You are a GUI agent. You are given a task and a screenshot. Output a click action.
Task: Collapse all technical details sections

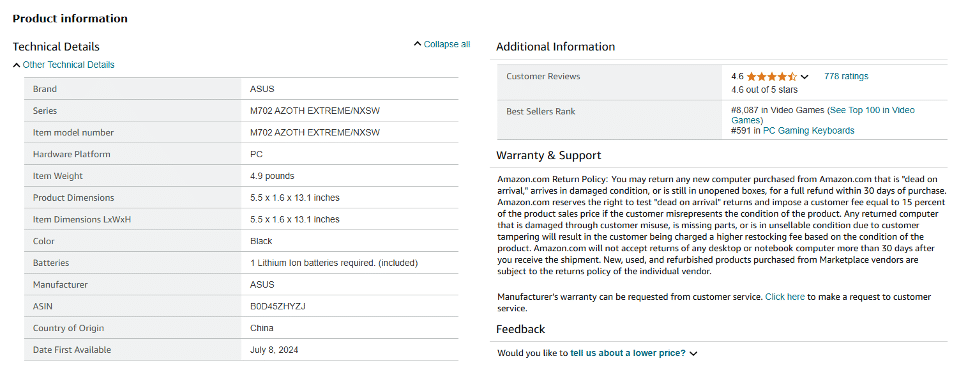[442, 44]
